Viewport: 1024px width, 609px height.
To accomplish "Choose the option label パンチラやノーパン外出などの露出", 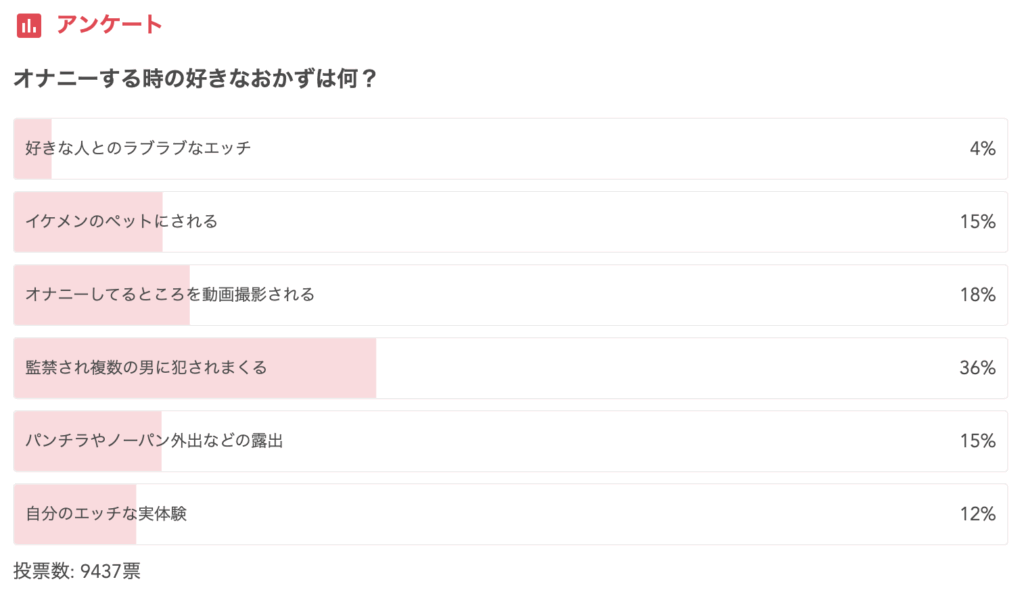I will tap(154, 441).
